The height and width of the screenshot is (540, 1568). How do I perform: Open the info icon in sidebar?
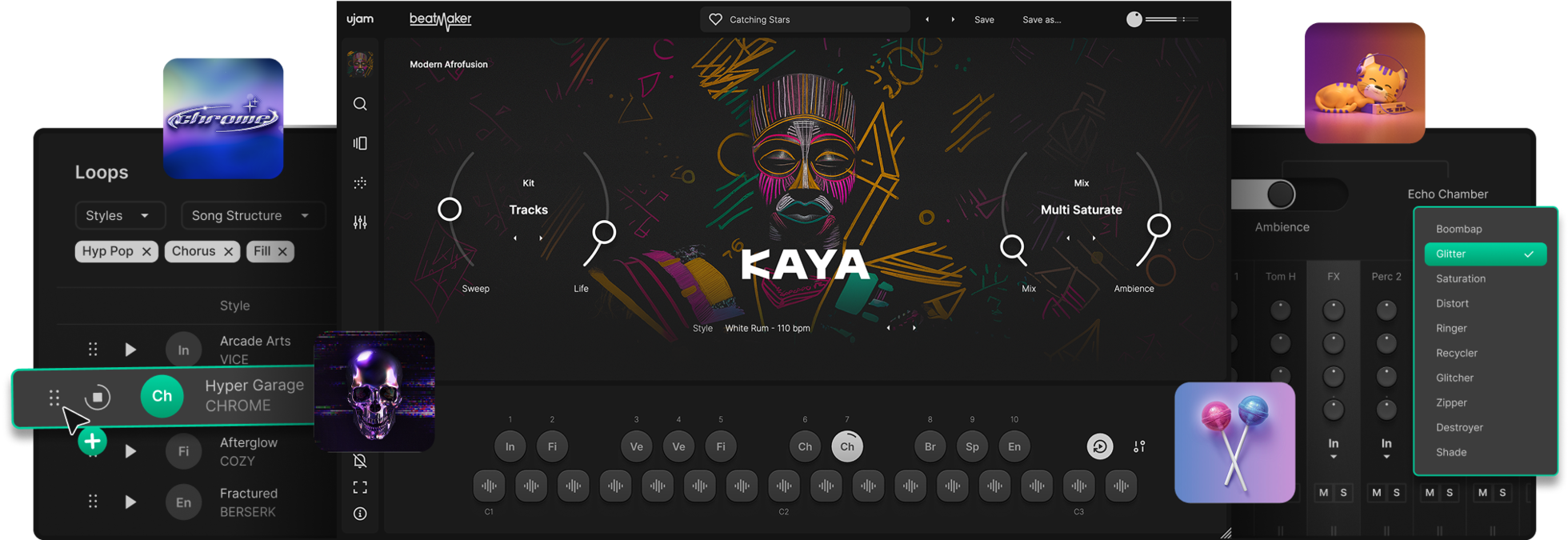360,514
